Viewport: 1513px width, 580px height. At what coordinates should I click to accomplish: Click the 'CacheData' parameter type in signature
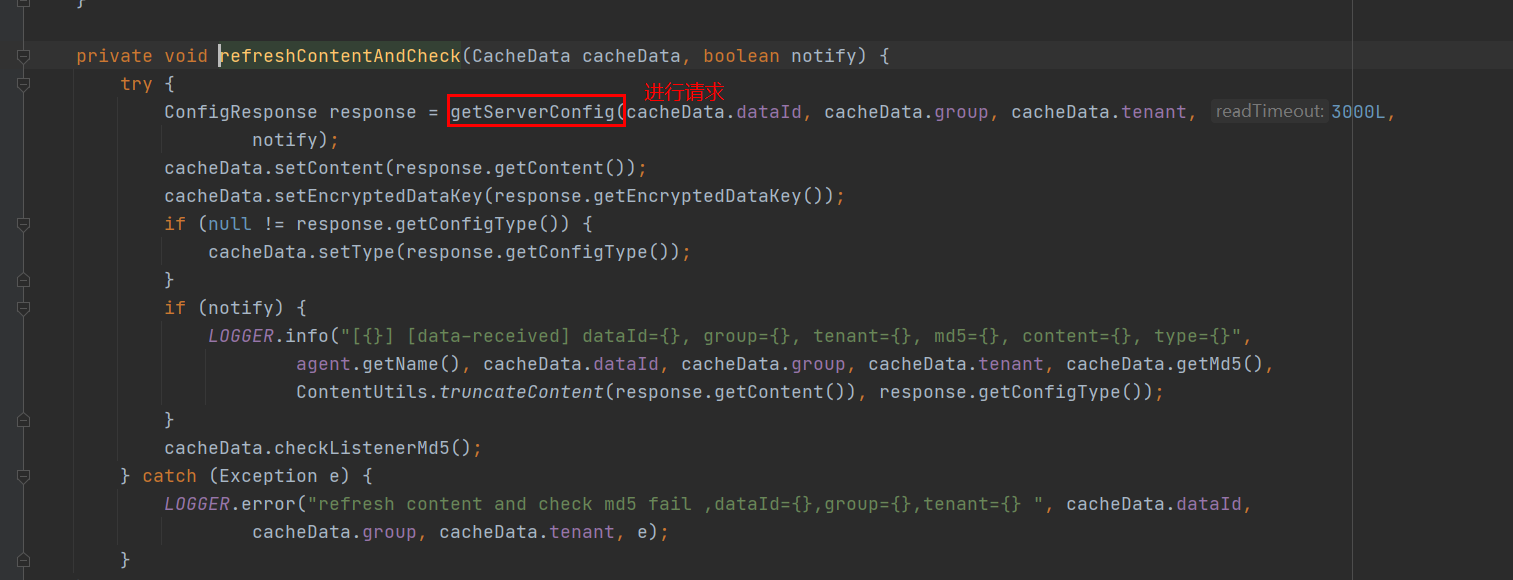pyautogui.click(x=521, y=56)
